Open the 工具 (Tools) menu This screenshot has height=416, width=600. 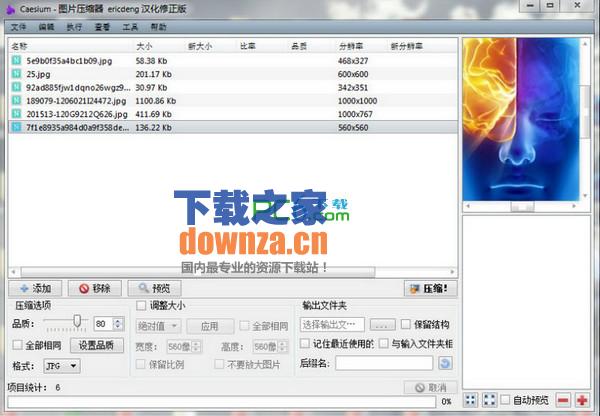click(x=130, y=26)
